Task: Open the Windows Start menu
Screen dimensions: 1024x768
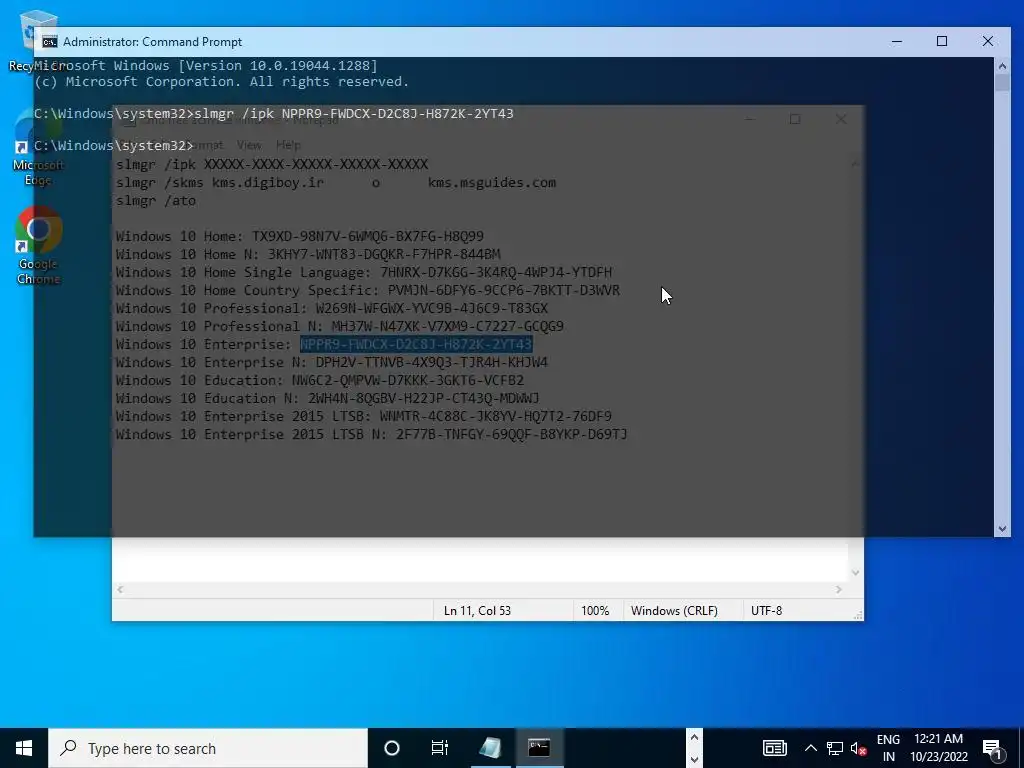Action: pos(24,748)
